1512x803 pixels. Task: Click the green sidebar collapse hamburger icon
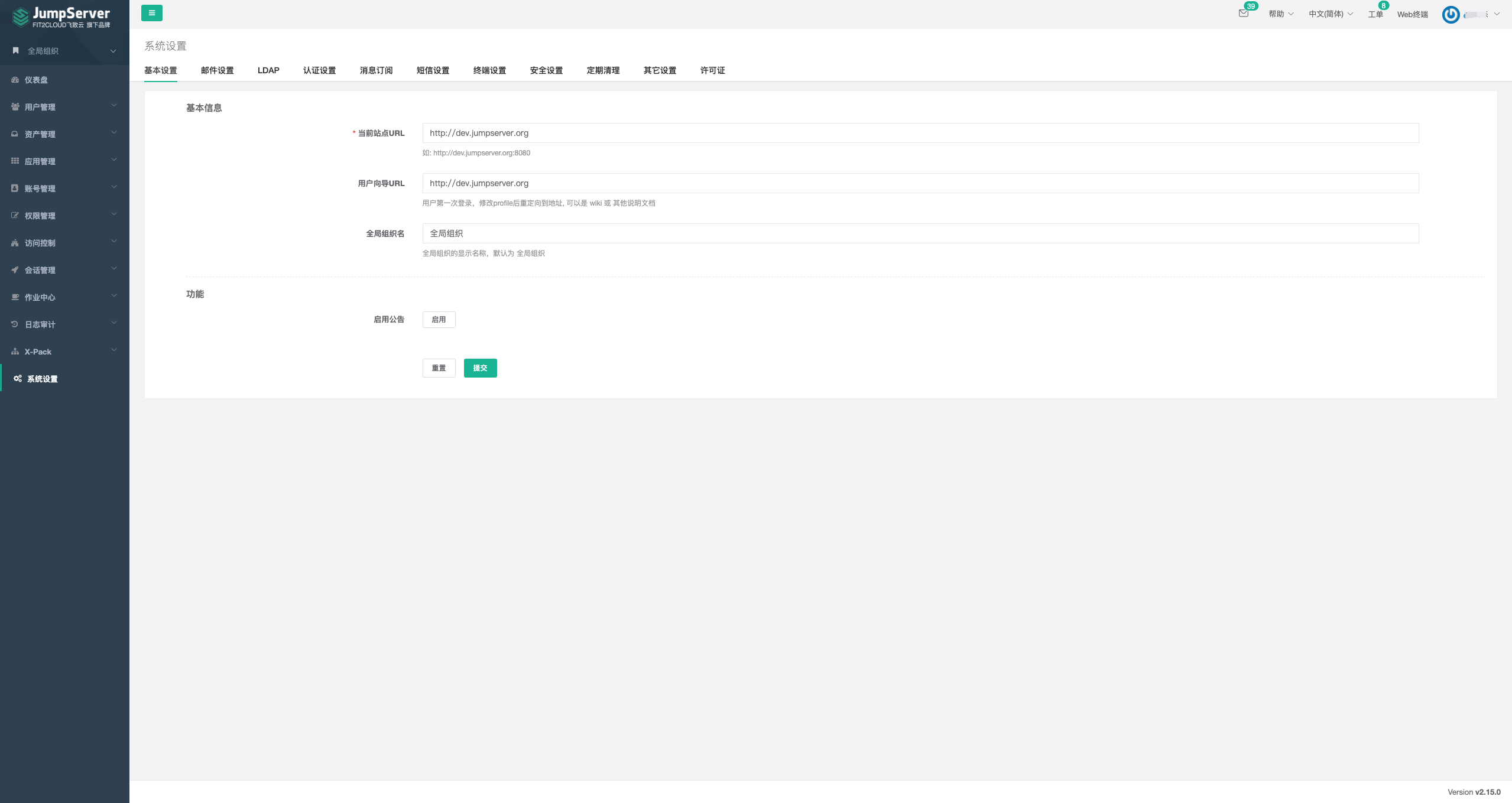point(152,13)
